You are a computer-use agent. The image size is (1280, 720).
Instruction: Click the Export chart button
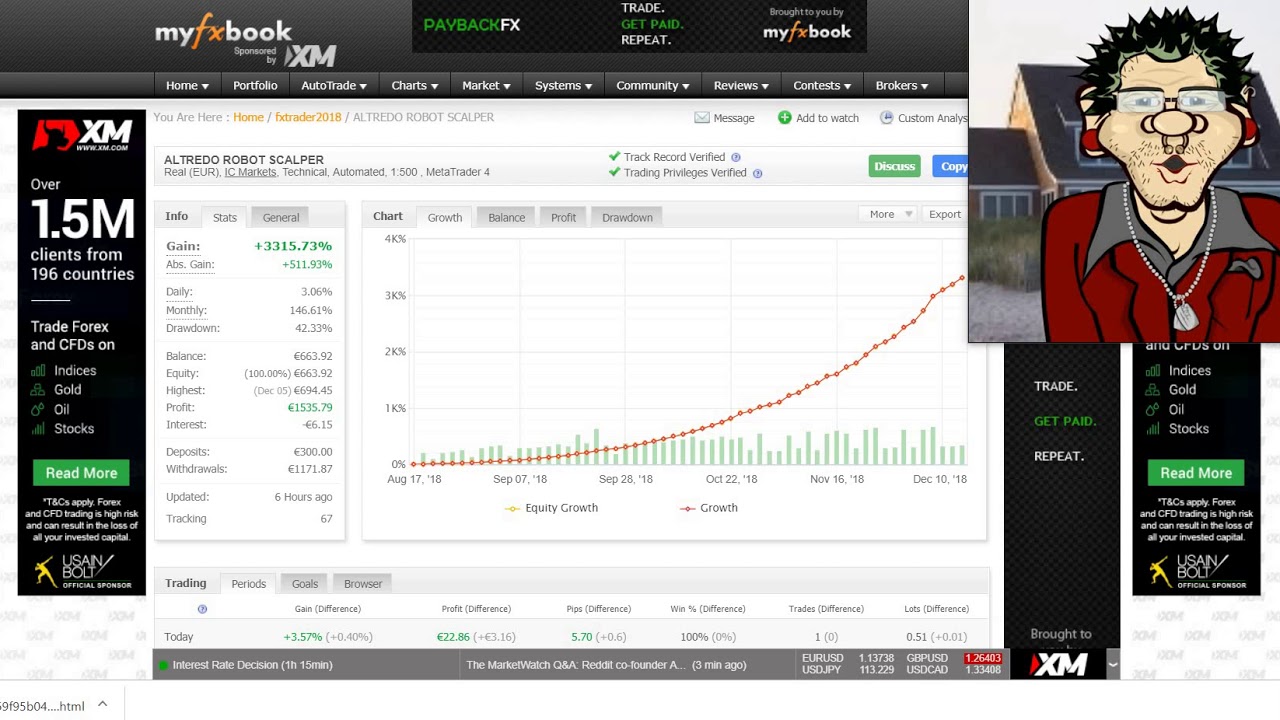[944, 214]
